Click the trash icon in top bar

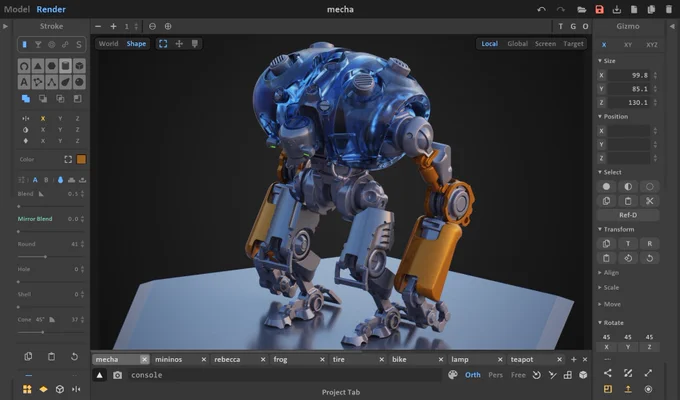click(669, 9)
